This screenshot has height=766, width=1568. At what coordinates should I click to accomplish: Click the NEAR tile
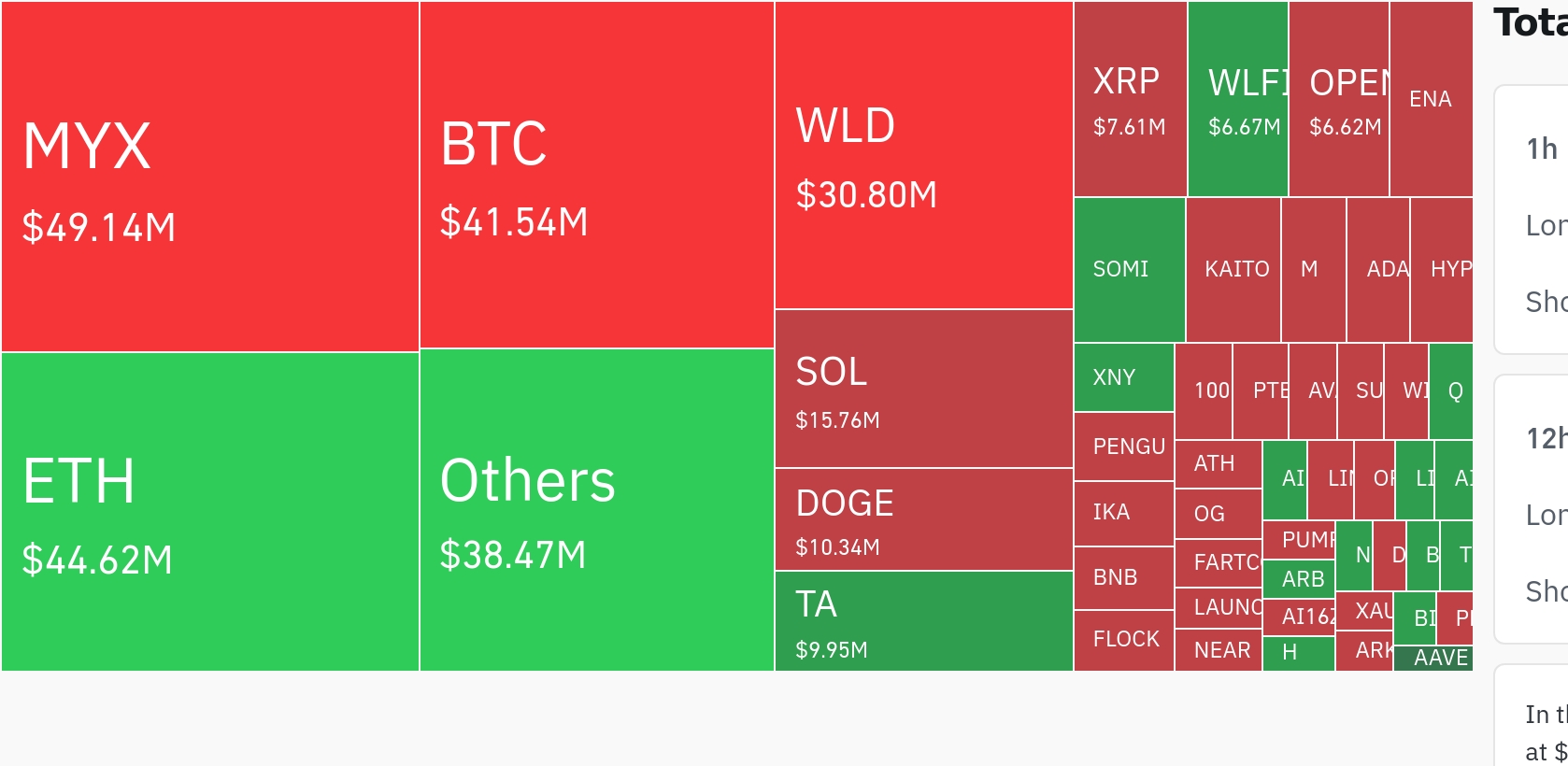click(1219, 650)
